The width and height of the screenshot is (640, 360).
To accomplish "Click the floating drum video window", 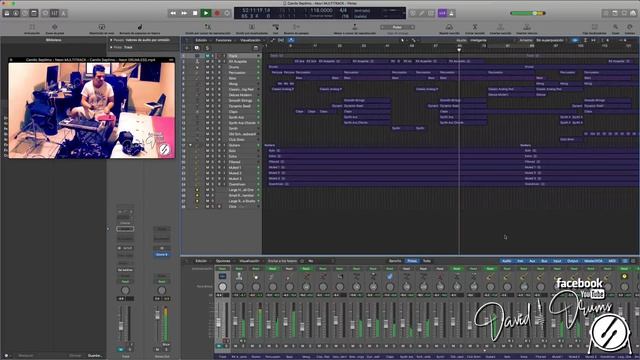I will click(91, 108).
